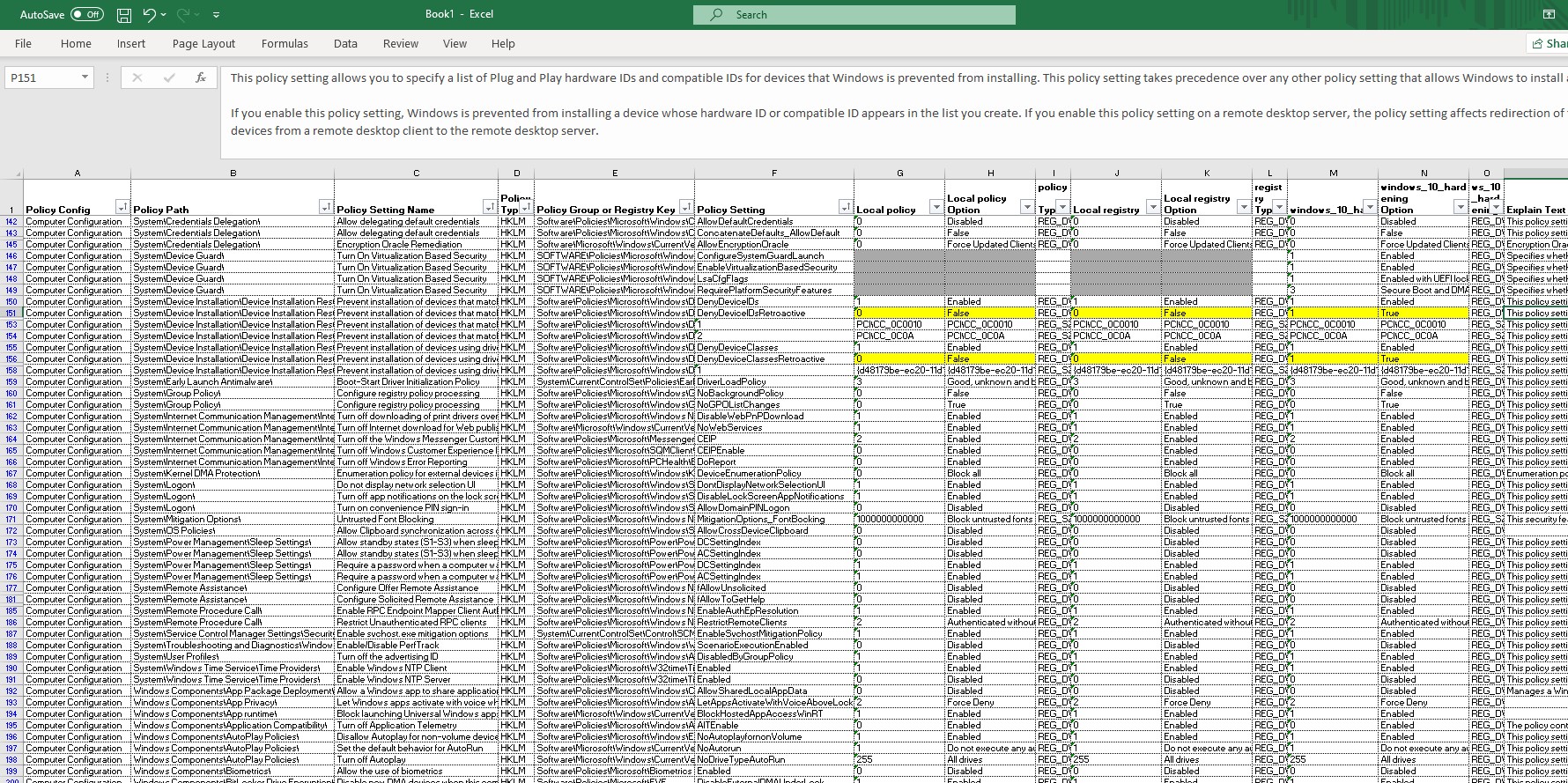Open the Local registry filter dropdown
Image resolution: width=1568 pixels, height=783 pixels.
(1152, 207)
